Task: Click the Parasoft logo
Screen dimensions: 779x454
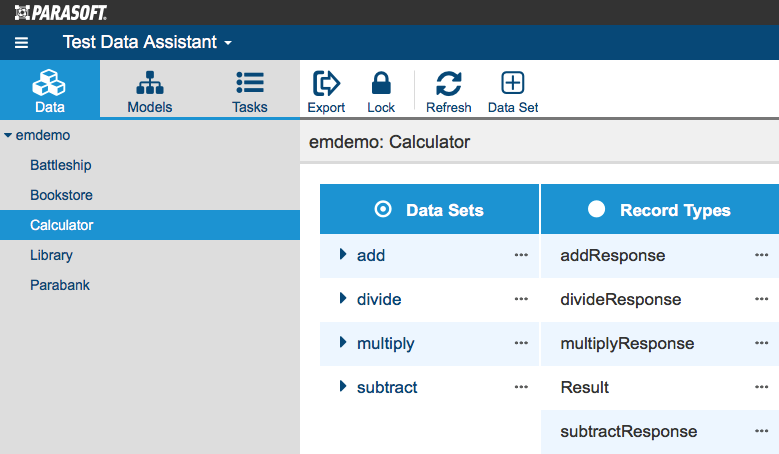Action: (61, 12)
